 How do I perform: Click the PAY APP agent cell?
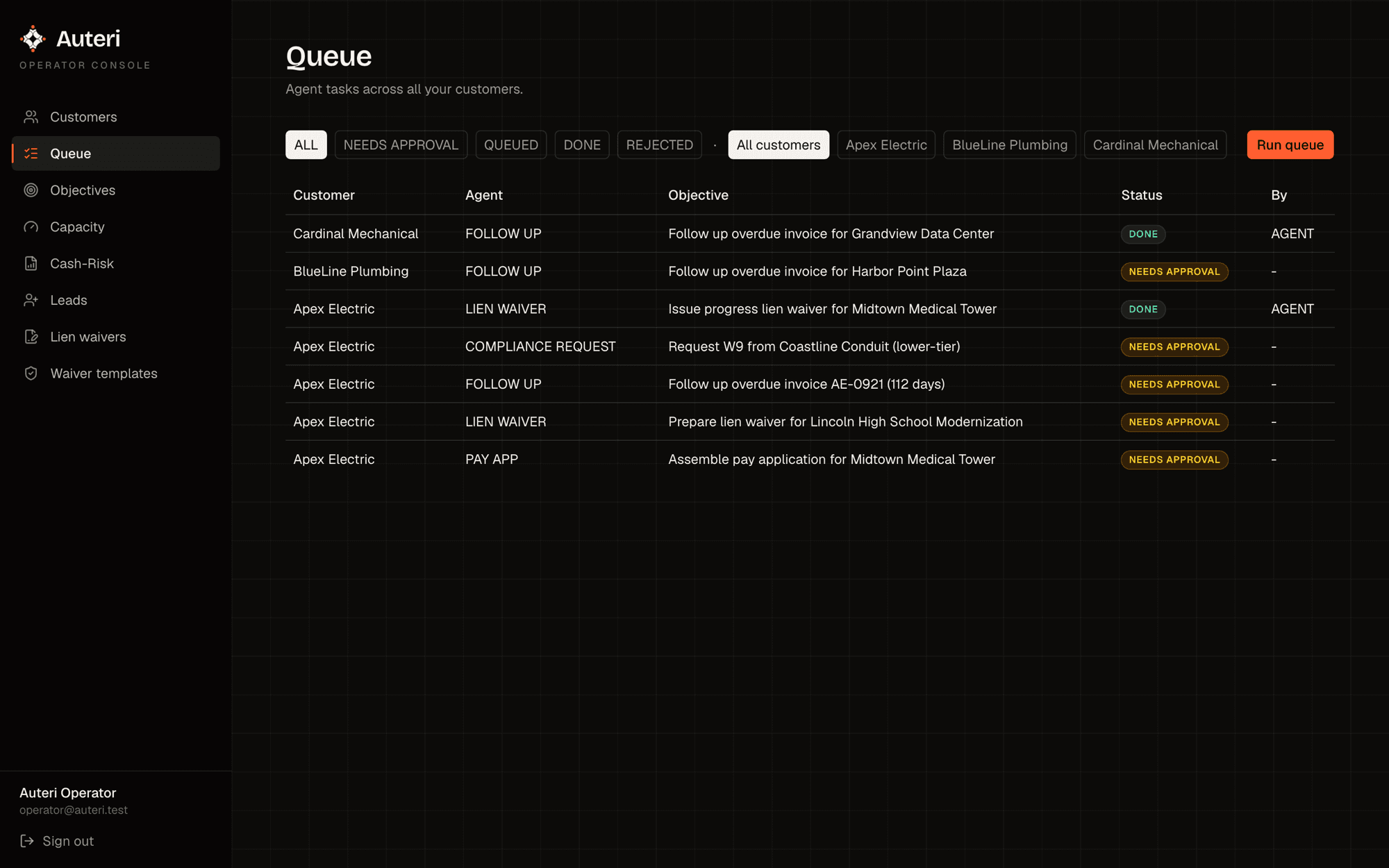pos(492,459)
